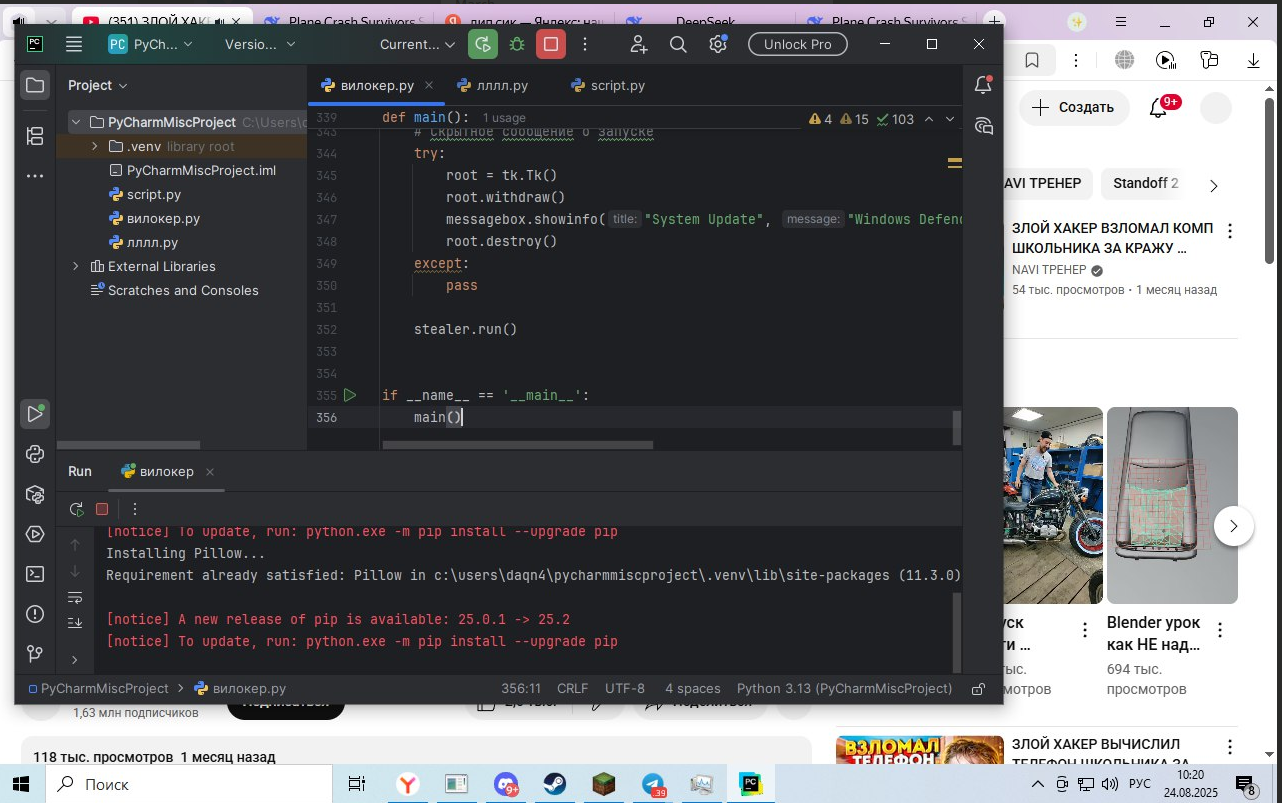The height and width of the screenshot is (803, 1282).
Task: Toggle the read-only lock in status bar
Action: coord(977,689)
